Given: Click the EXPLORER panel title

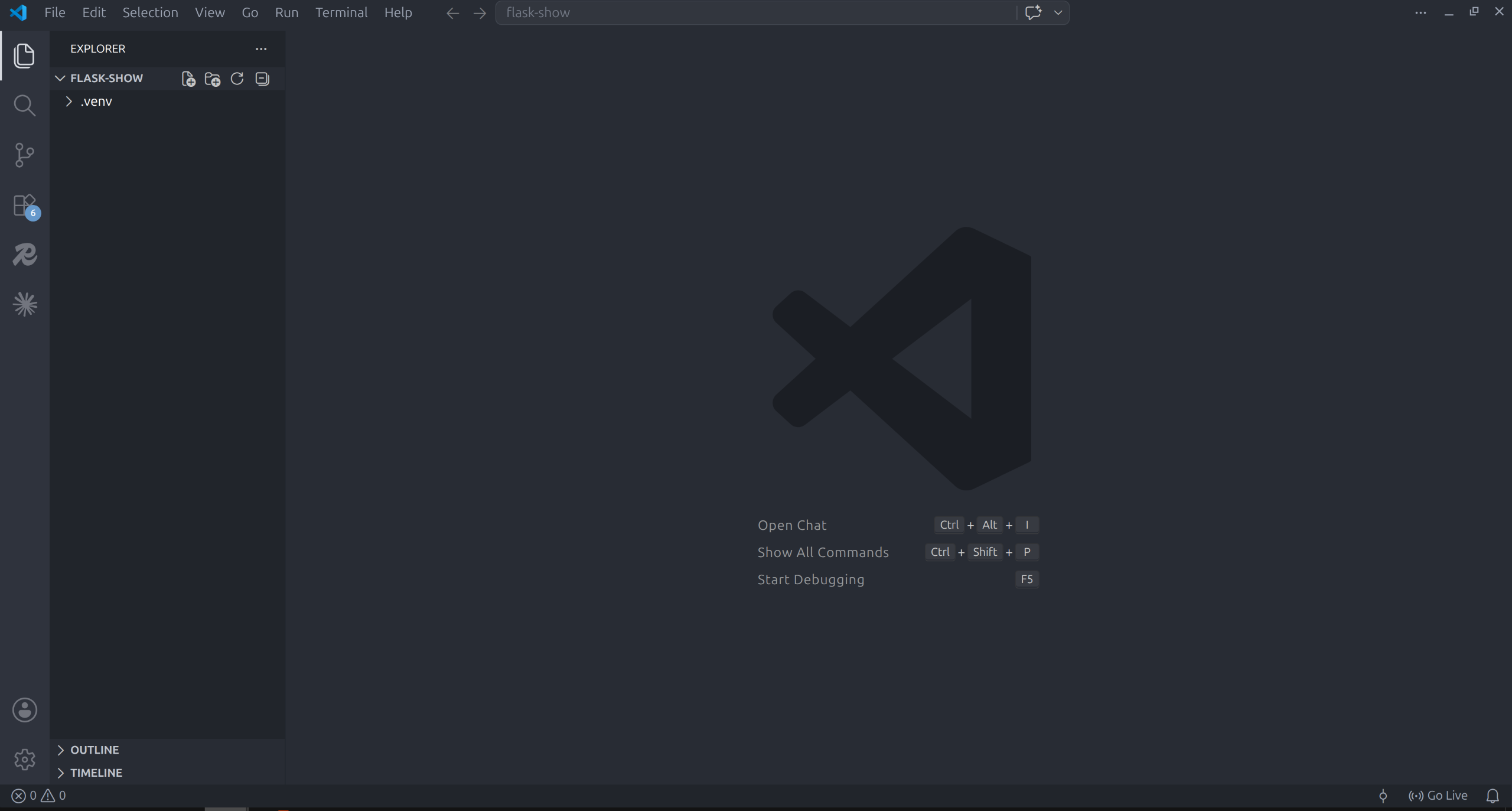Looking at the screenshot, I should pyautogui.click(x=97, y=49).
